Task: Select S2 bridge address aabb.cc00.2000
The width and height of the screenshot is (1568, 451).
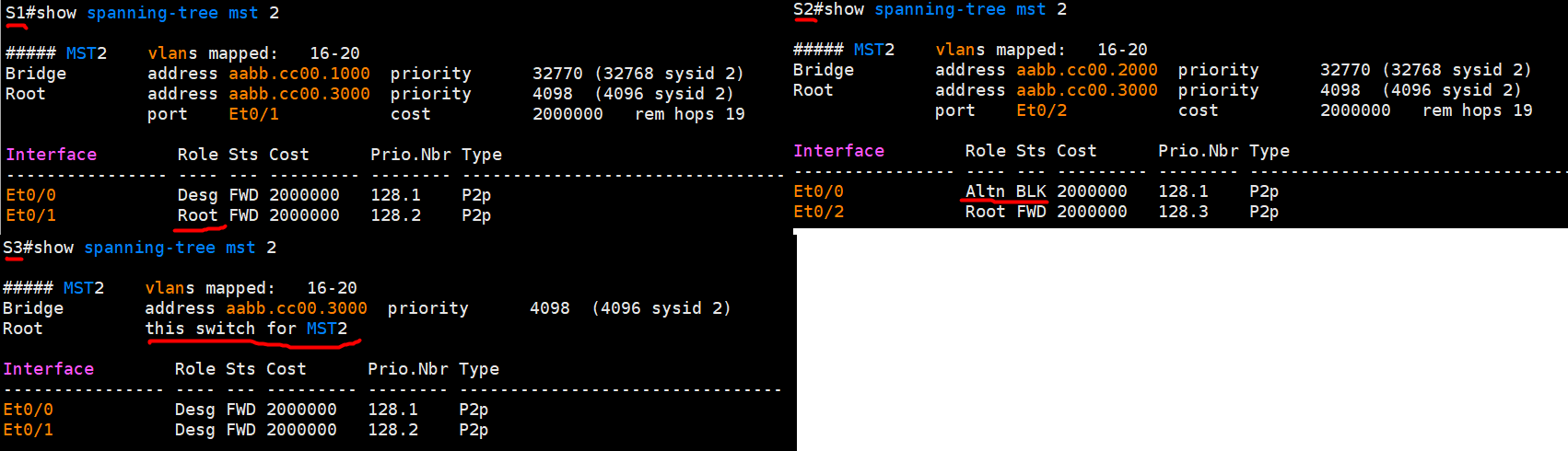Action: click(x=1087, y=70)
